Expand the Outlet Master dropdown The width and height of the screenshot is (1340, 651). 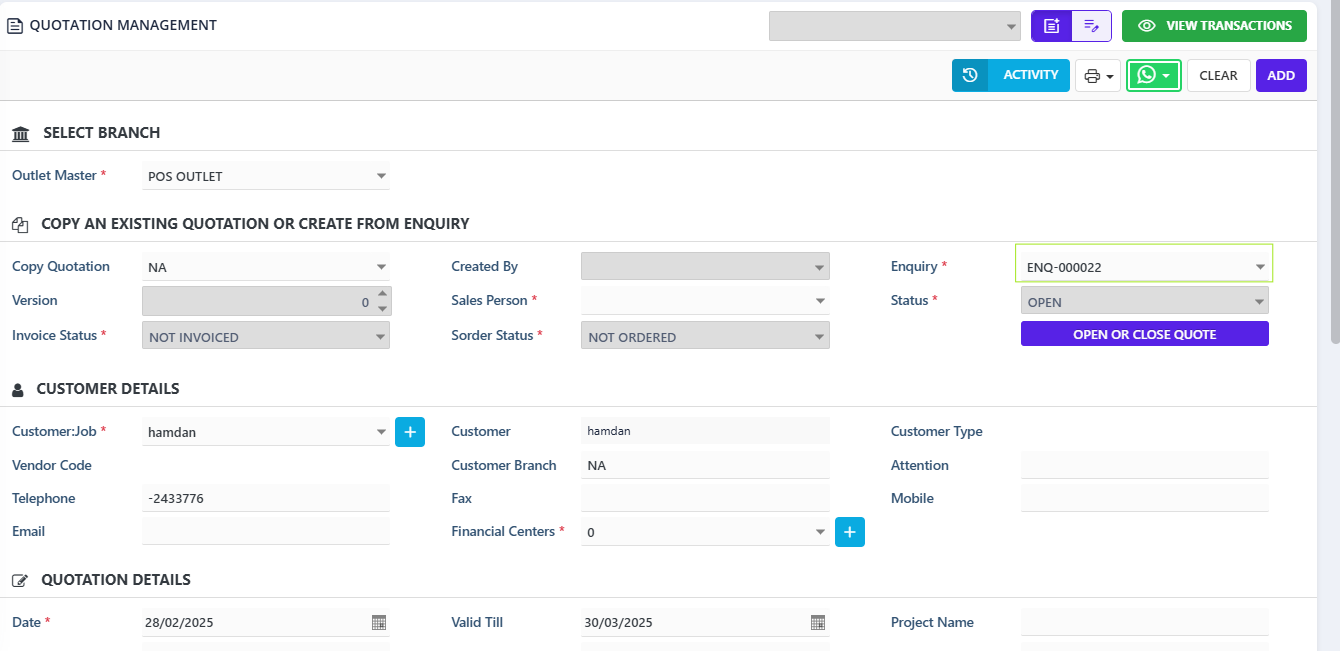[x=381, y=176]
